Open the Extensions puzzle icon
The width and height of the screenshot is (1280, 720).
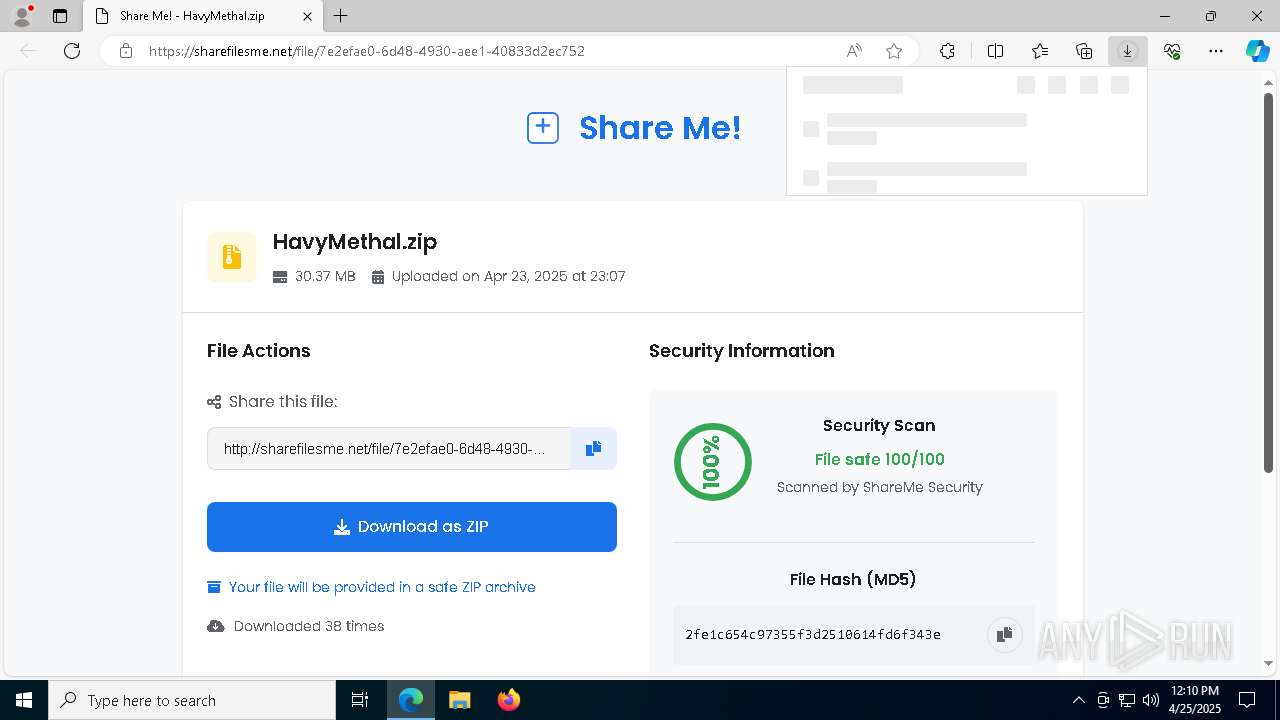(947, 51)
